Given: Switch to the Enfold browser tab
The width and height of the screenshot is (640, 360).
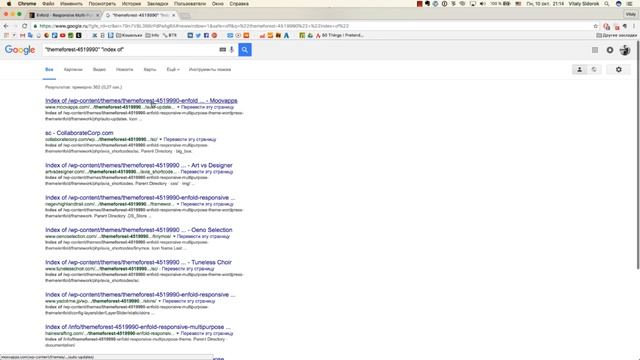Looking at the screenshot, I should (x=64, y=15).
